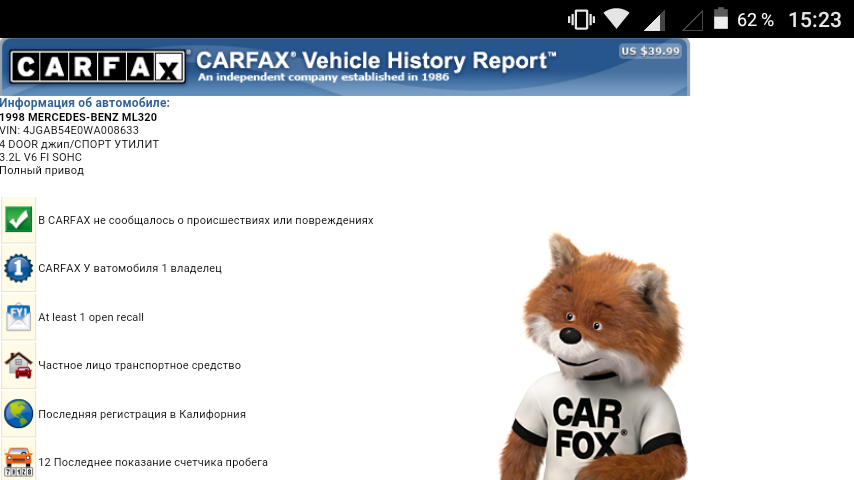The height and width of the screenshot is (480, 854).
Task: Click the CARFAX logo in the banner
Action: click(98, 67)
